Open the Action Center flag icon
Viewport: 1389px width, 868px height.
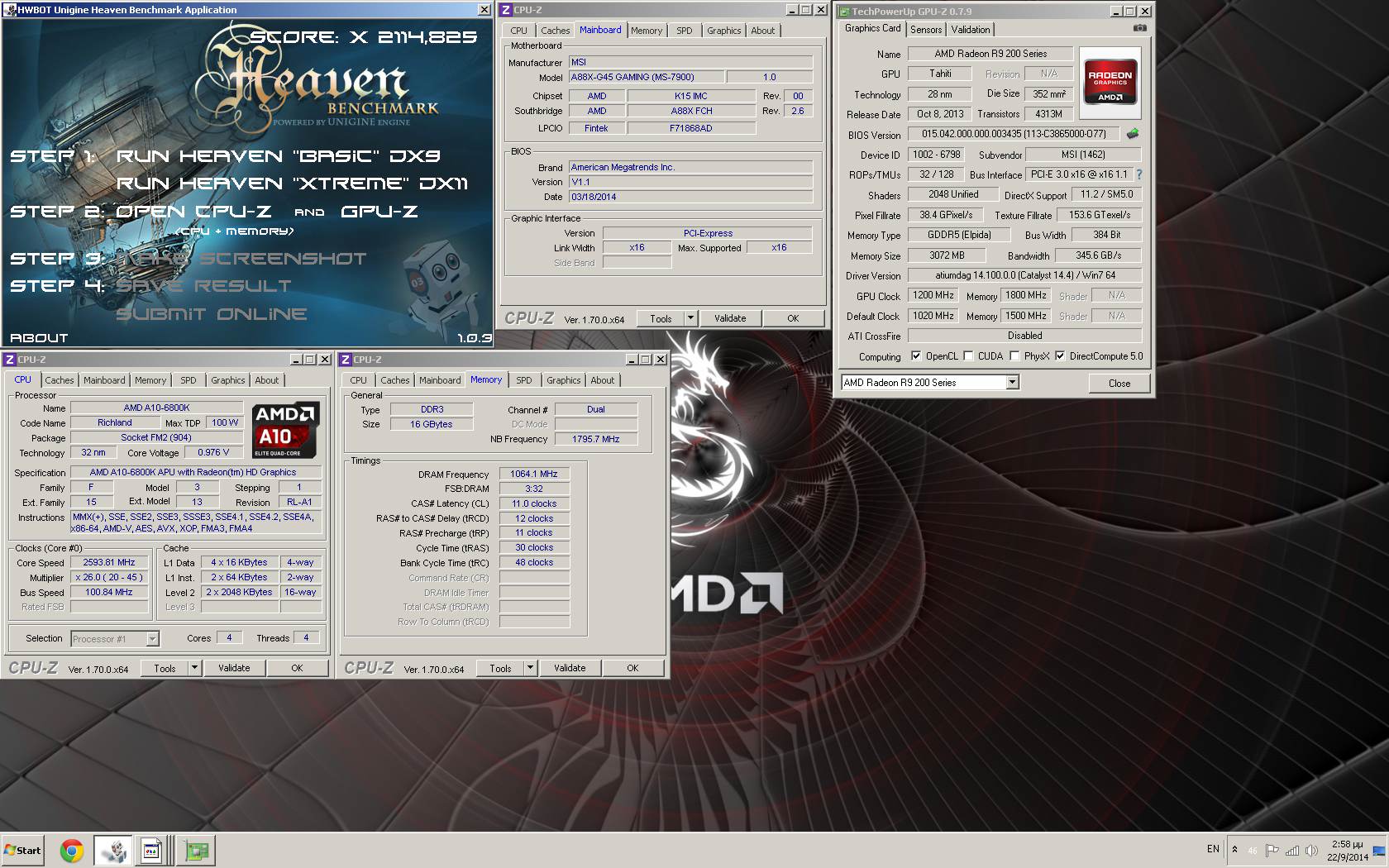coord(1272,850)
